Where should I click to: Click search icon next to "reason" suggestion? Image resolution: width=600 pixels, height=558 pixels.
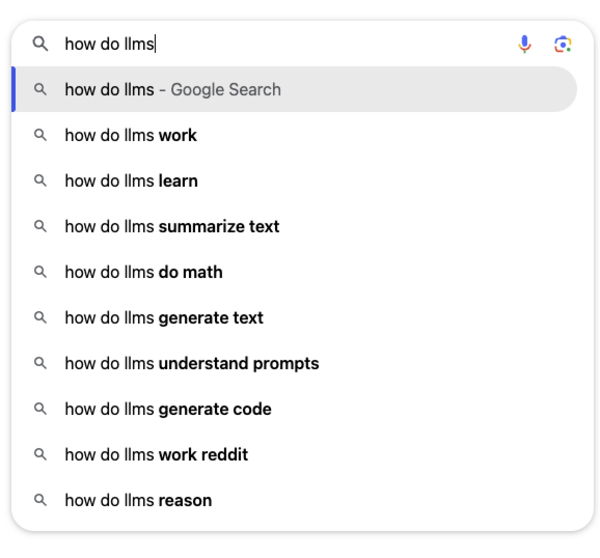(40, 500)
